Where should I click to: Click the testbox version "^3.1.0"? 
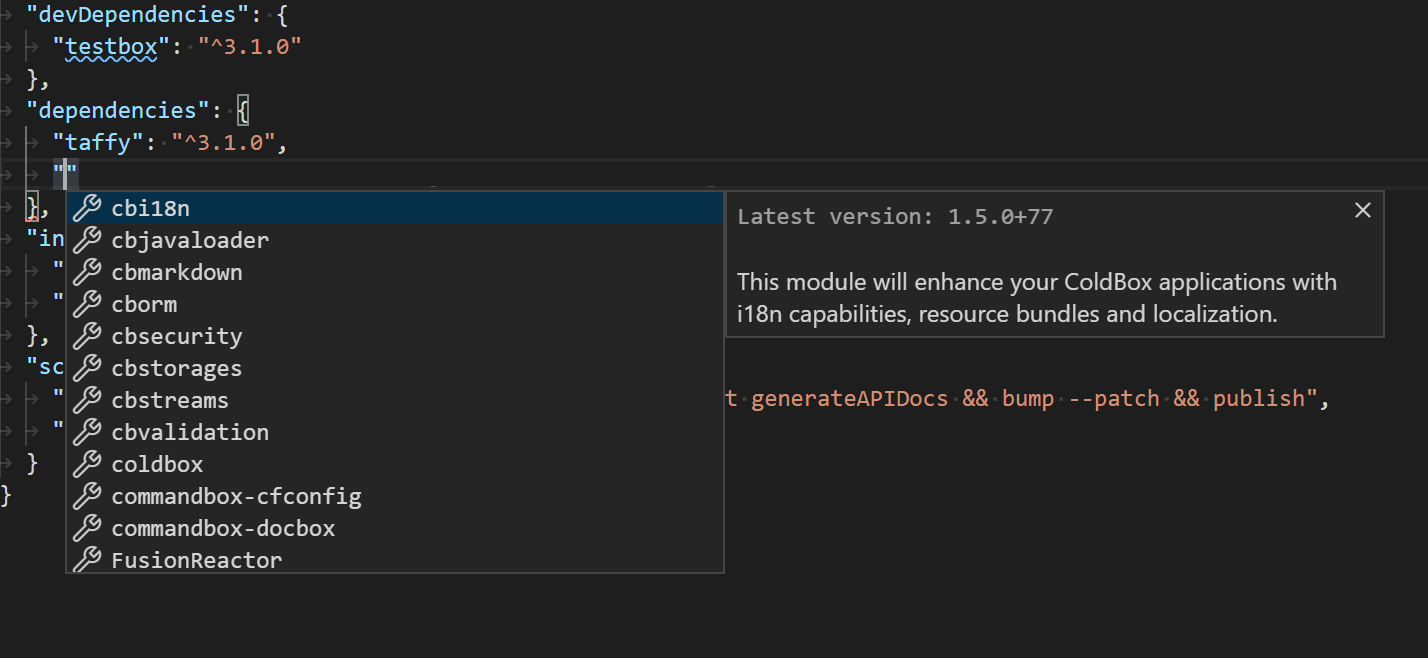click(x=250, y=46)
